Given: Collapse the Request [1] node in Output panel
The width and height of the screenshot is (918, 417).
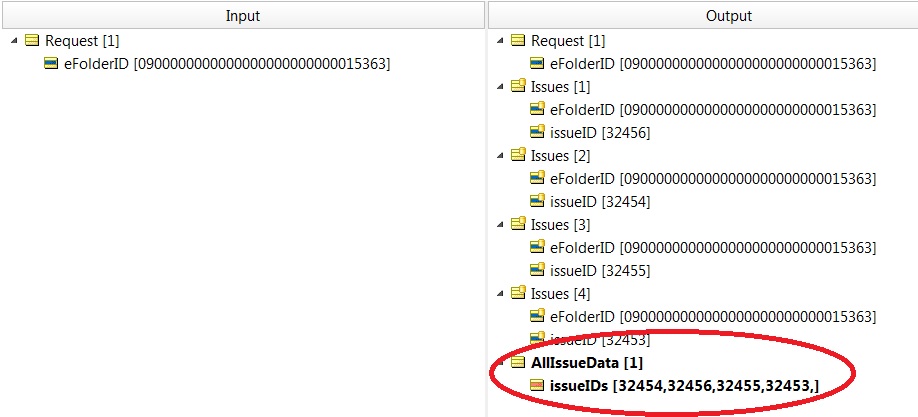Looking at the screenshot, I should pyautogui.click(x=499, y=41).
